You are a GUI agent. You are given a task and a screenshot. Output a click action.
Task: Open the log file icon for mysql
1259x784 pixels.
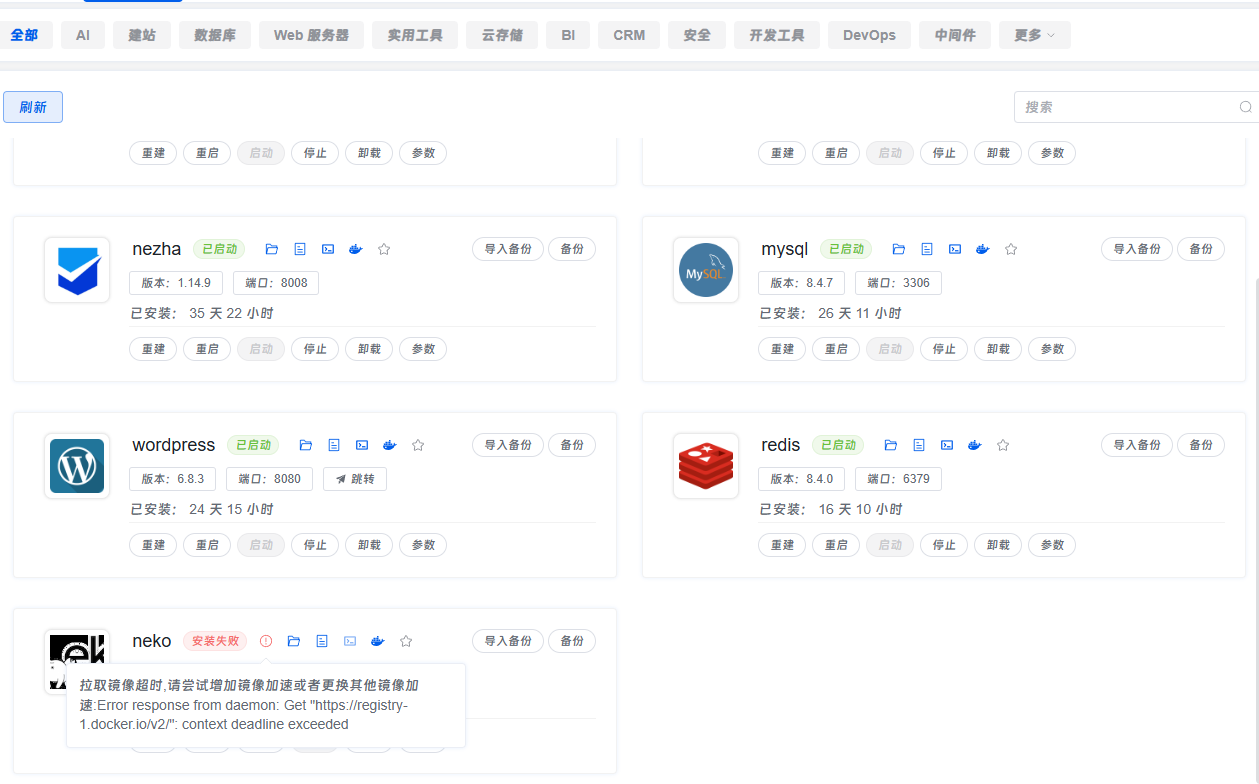point(927,249)
